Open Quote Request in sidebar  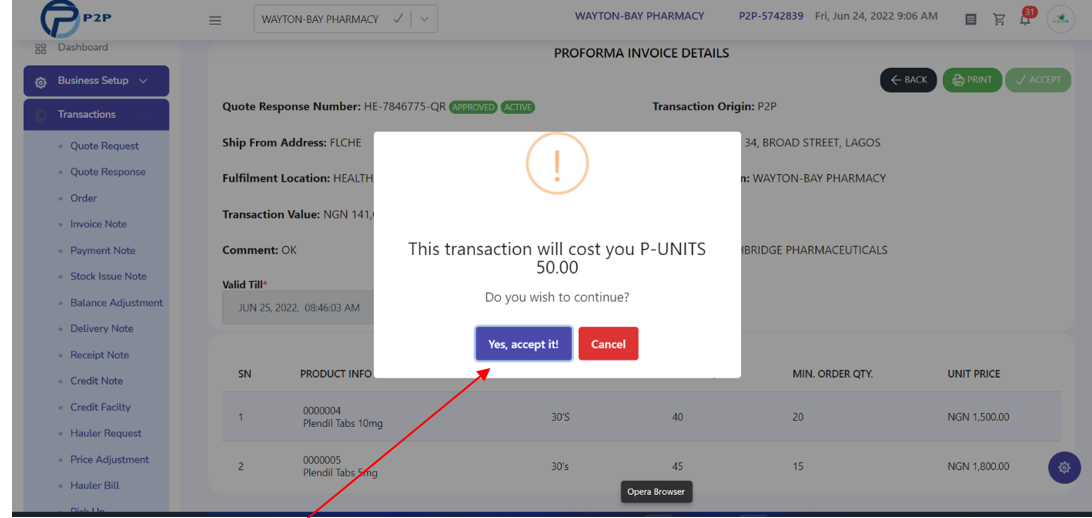click(104, 146)
